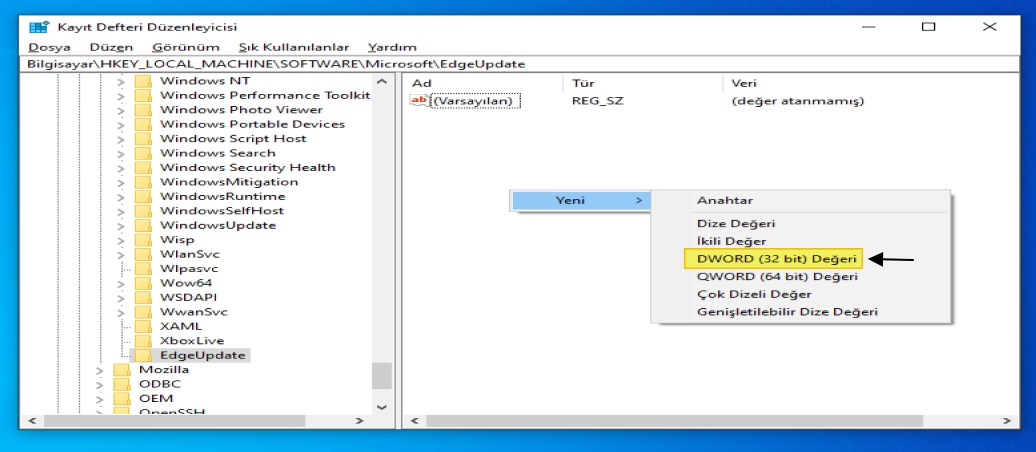1036x452 pixels.
Task: Click the Windows Photo Viewer folder icon
Action: 143,110
